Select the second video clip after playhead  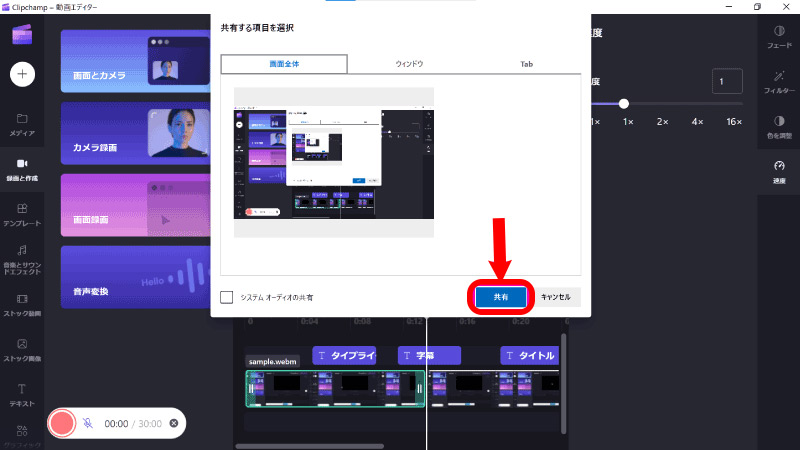[x=493, y=389]
